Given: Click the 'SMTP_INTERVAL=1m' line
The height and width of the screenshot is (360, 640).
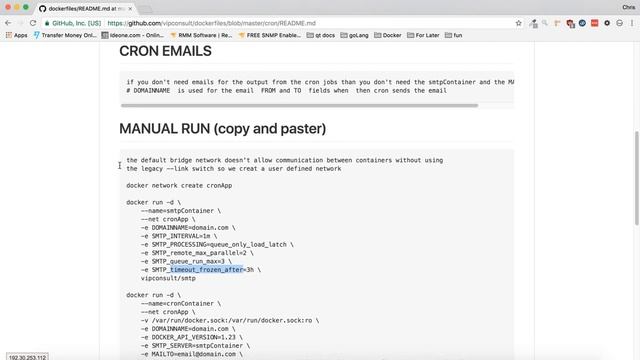Looking at the screenshot, I should (179, 236).
